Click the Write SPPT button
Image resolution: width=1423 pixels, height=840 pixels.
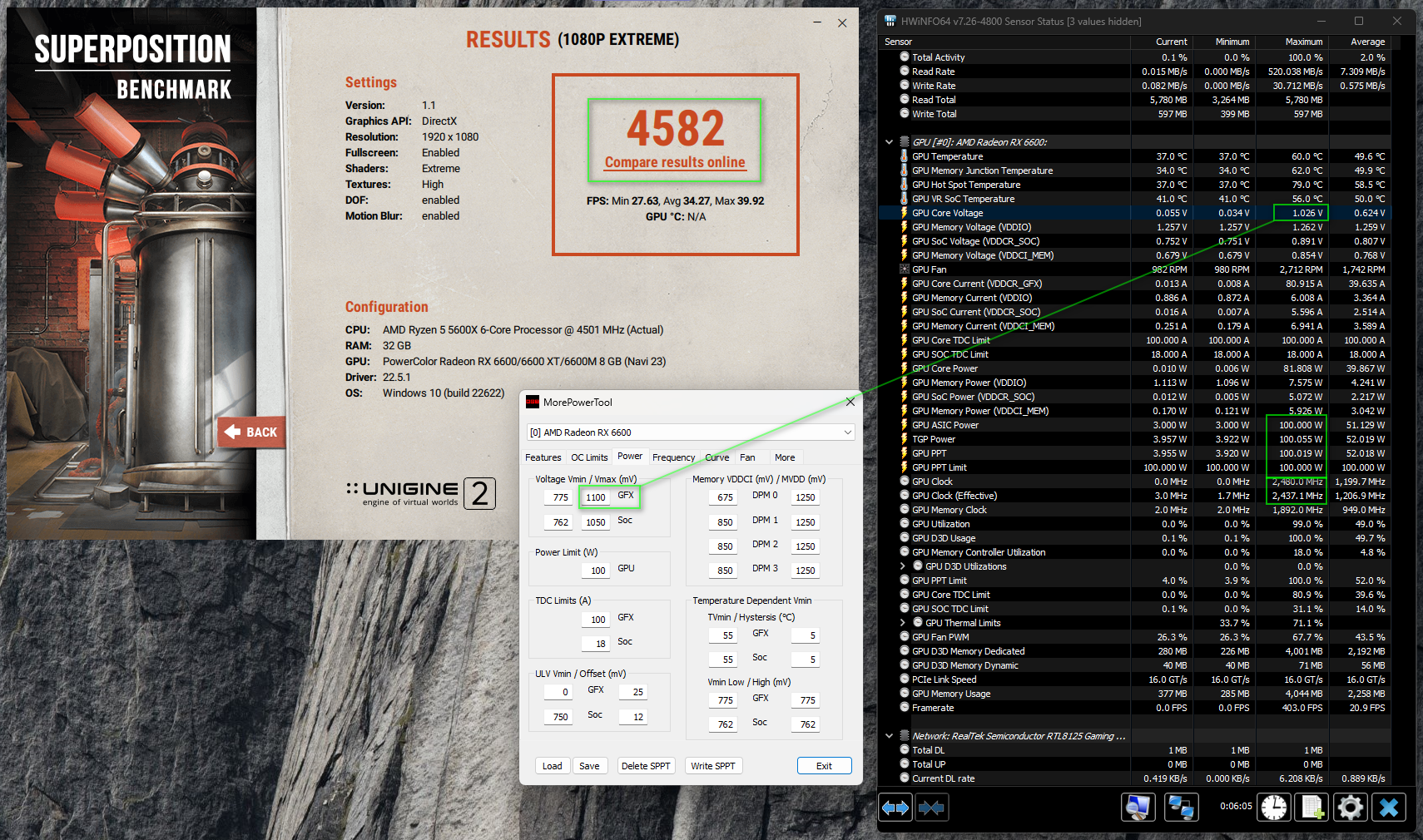713,766
